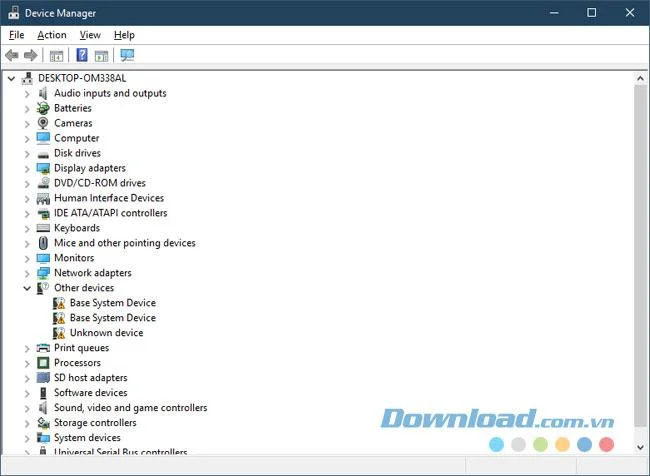The image size is (650, 476).
Task: Open the blue question mark Help toolbar icon
Action: click(x=82, y=55)
